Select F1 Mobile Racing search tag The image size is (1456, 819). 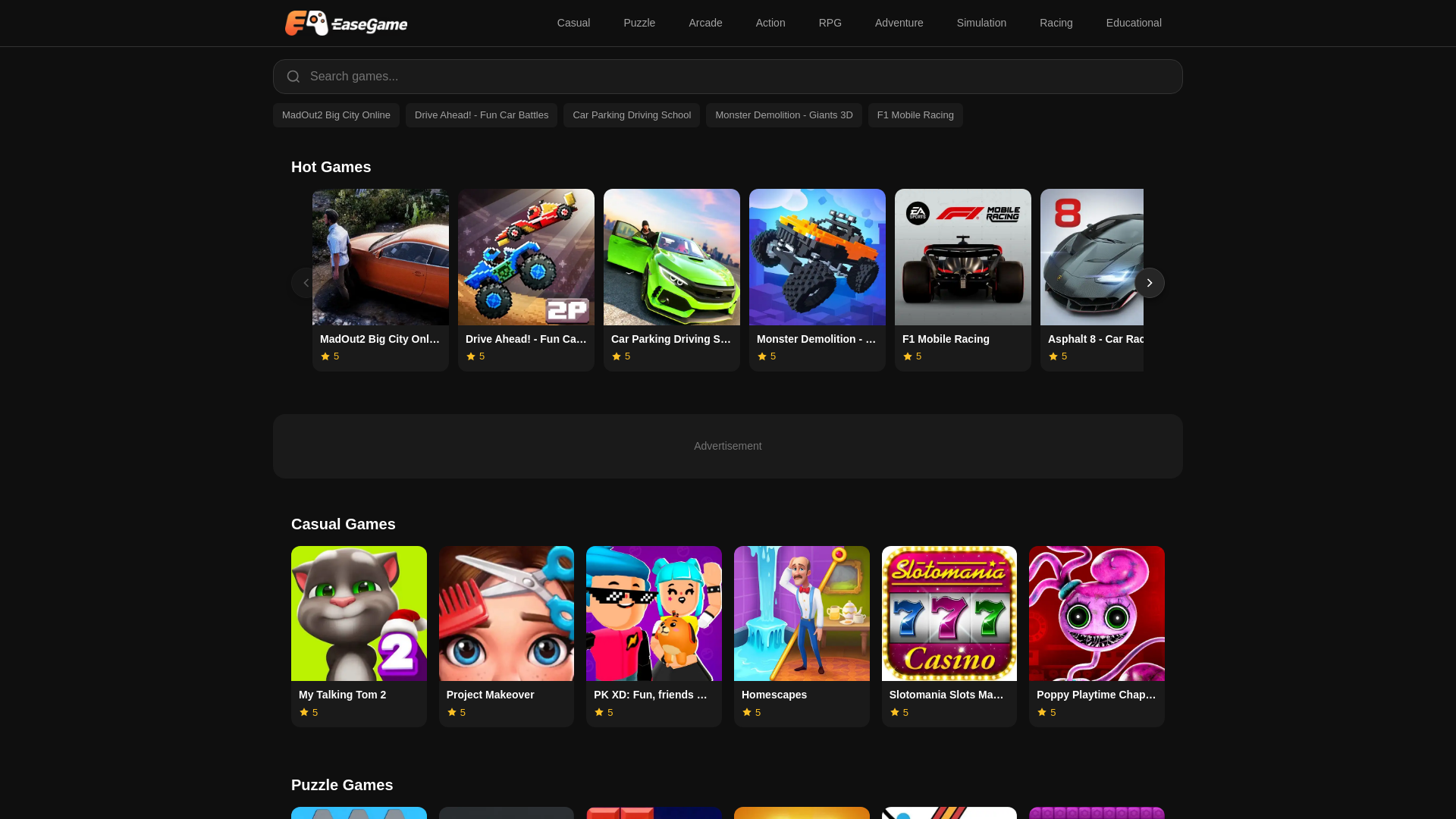click(x=915, y=115)
